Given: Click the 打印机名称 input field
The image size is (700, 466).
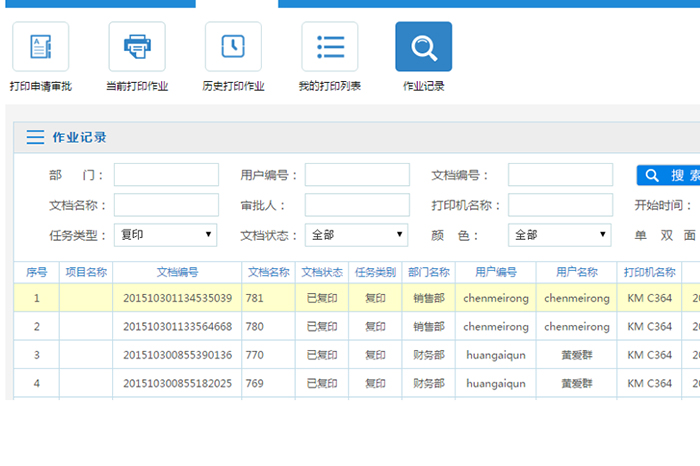Looking at the screenshot, I should [x=560, y=205].
